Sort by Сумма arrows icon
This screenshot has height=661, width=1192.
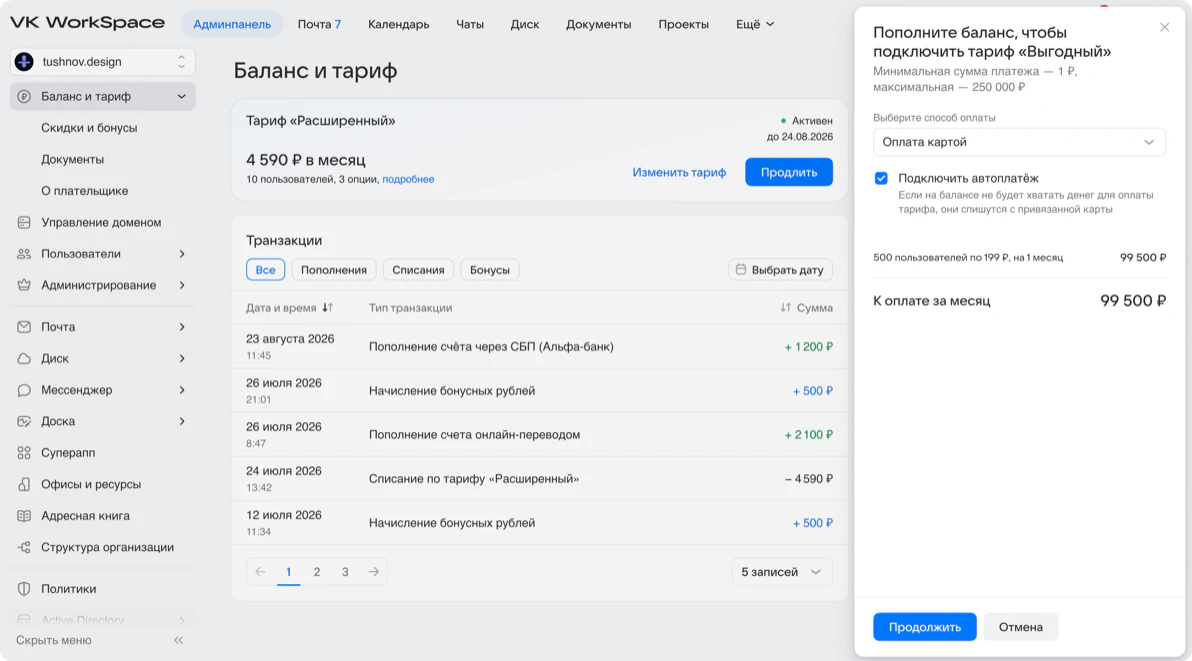[785, 308]
